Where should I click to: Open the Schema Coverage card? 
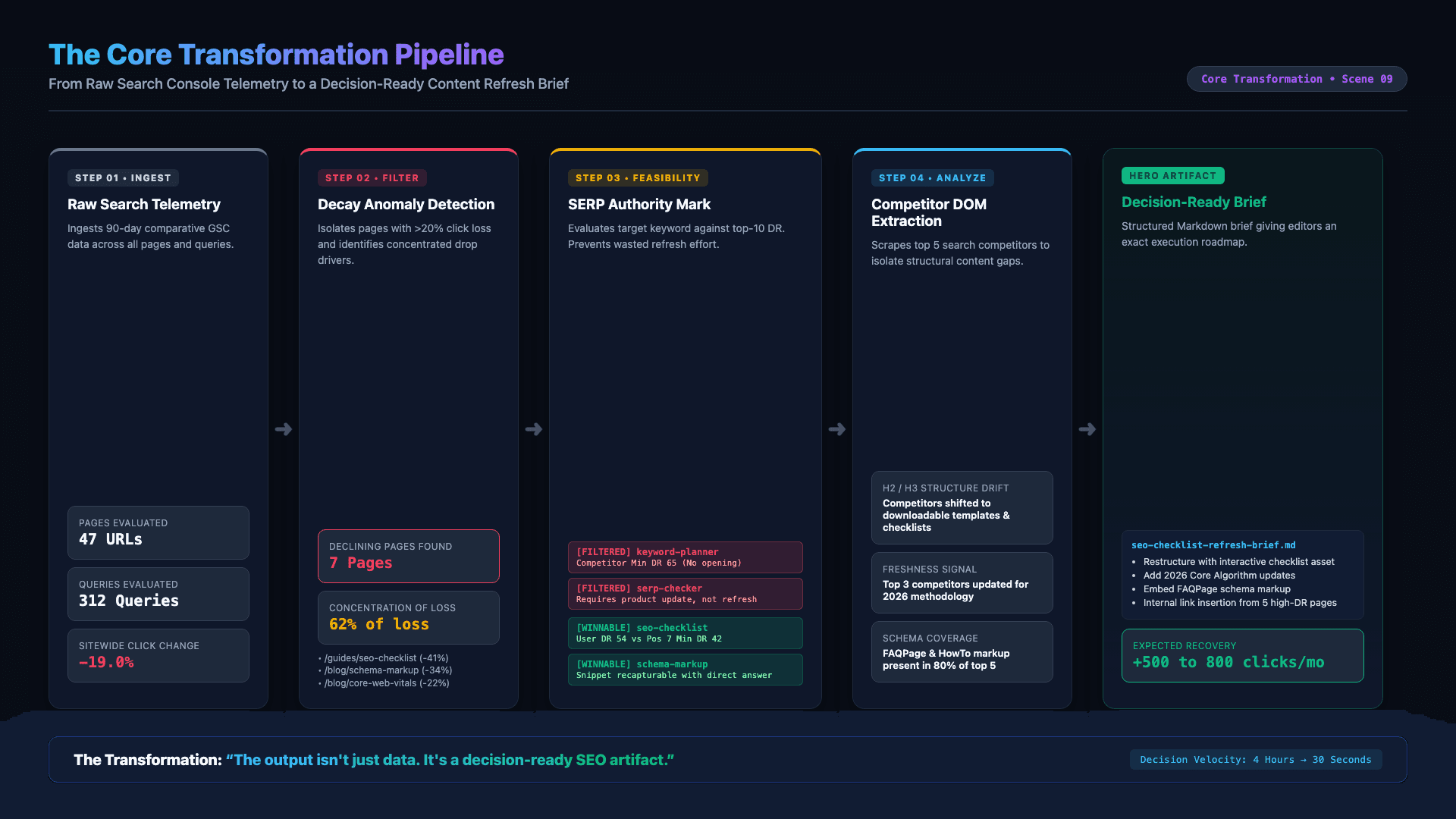962,651
